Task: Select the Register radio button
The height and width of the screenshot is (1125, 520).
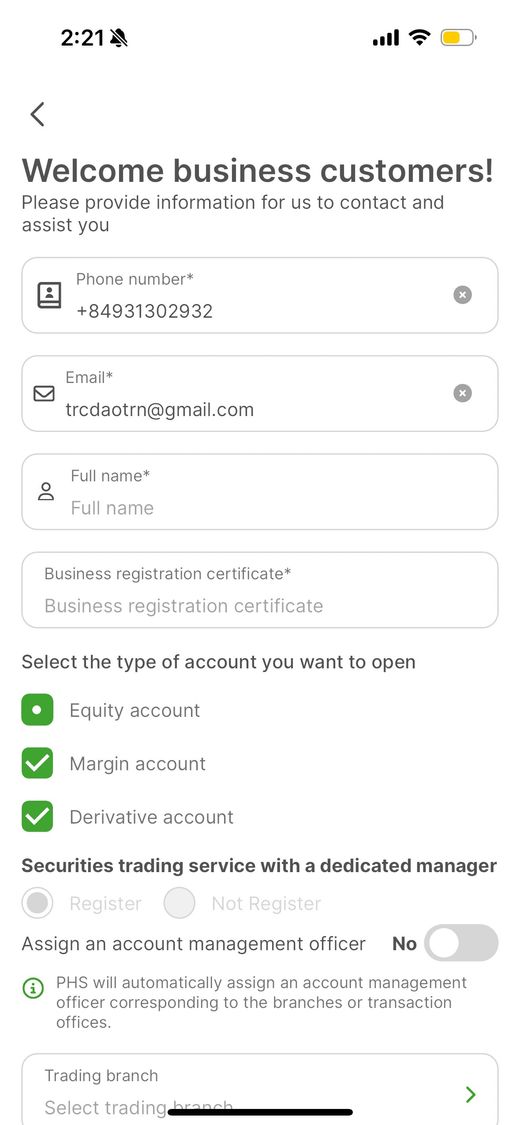Action: 37,903
